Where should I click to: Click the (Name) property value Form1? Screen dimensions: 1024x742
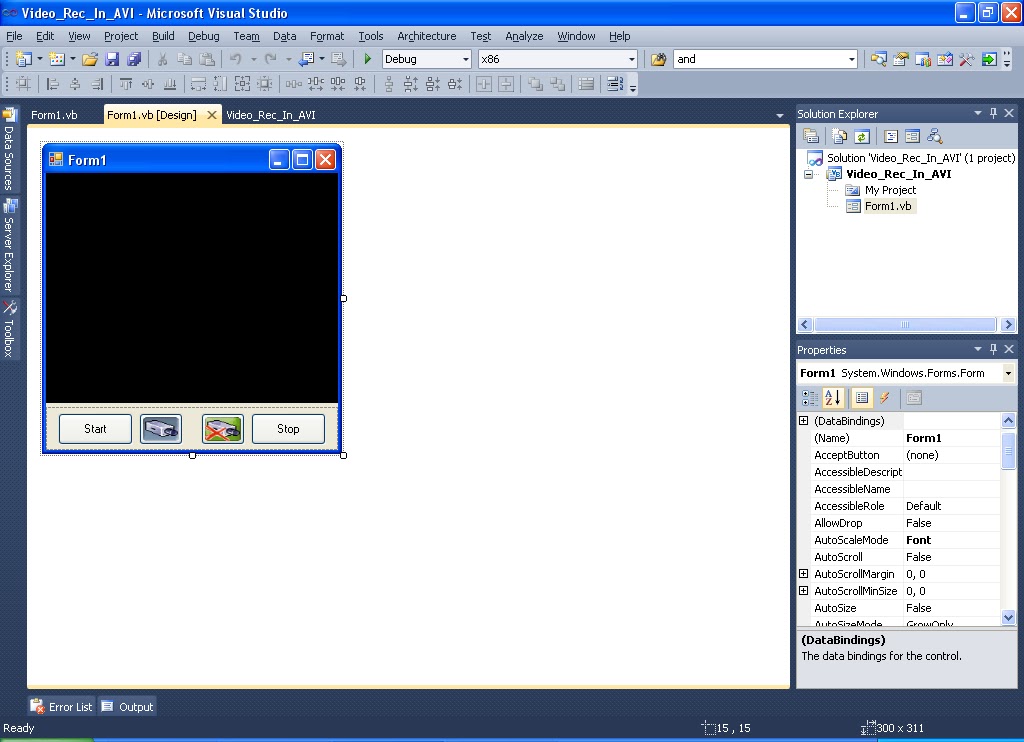pyautogui.click(x=952, y=438)
